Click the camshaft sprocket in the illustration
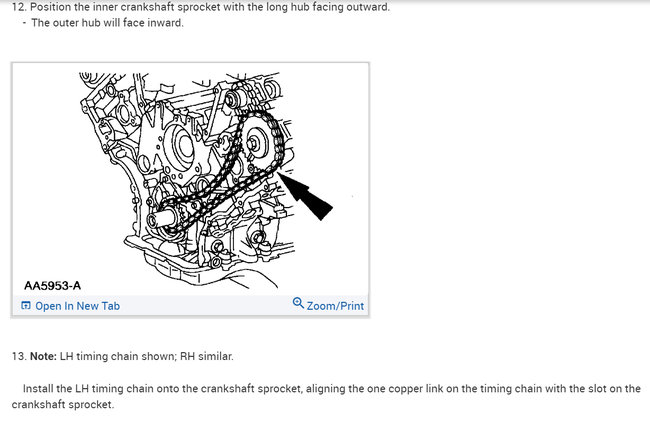The width and height of the screenshot is (650, 440). [x=261, y=142]
